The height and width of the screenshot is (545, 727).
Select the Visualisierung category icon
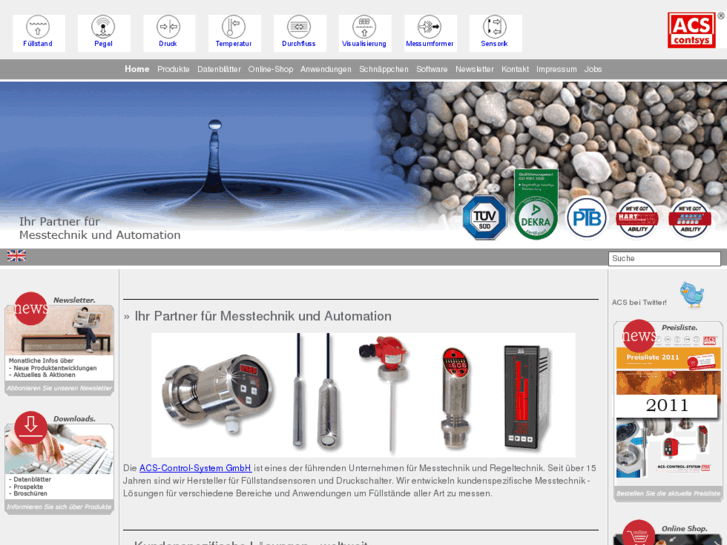tap(364, 33)
